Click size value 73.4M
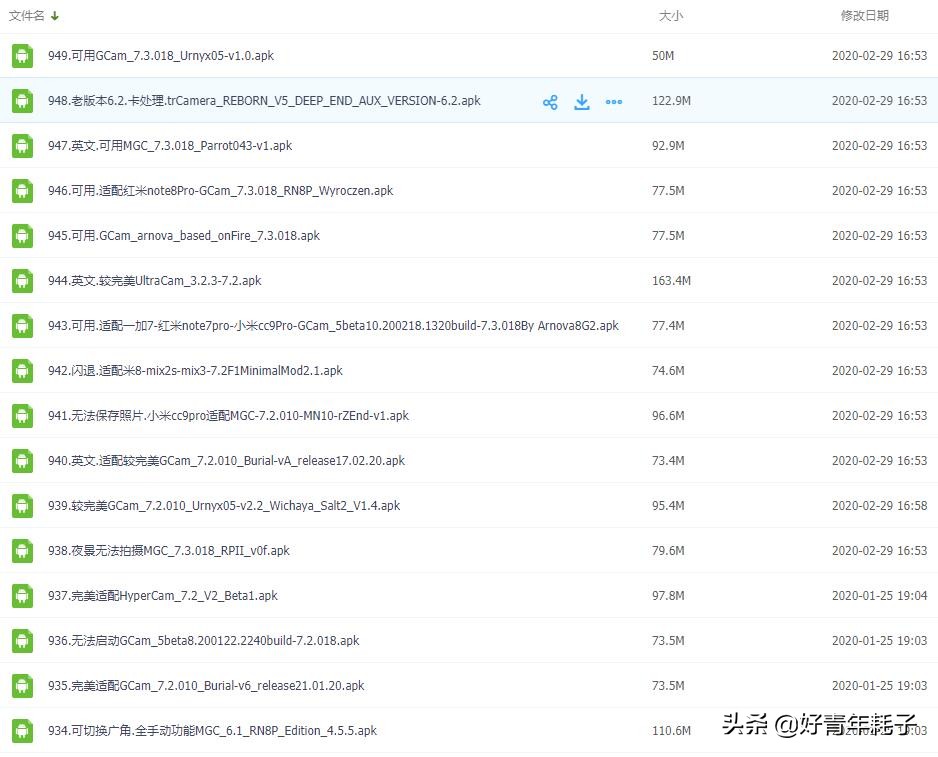 pyautogui.click(x=668, y=461)
